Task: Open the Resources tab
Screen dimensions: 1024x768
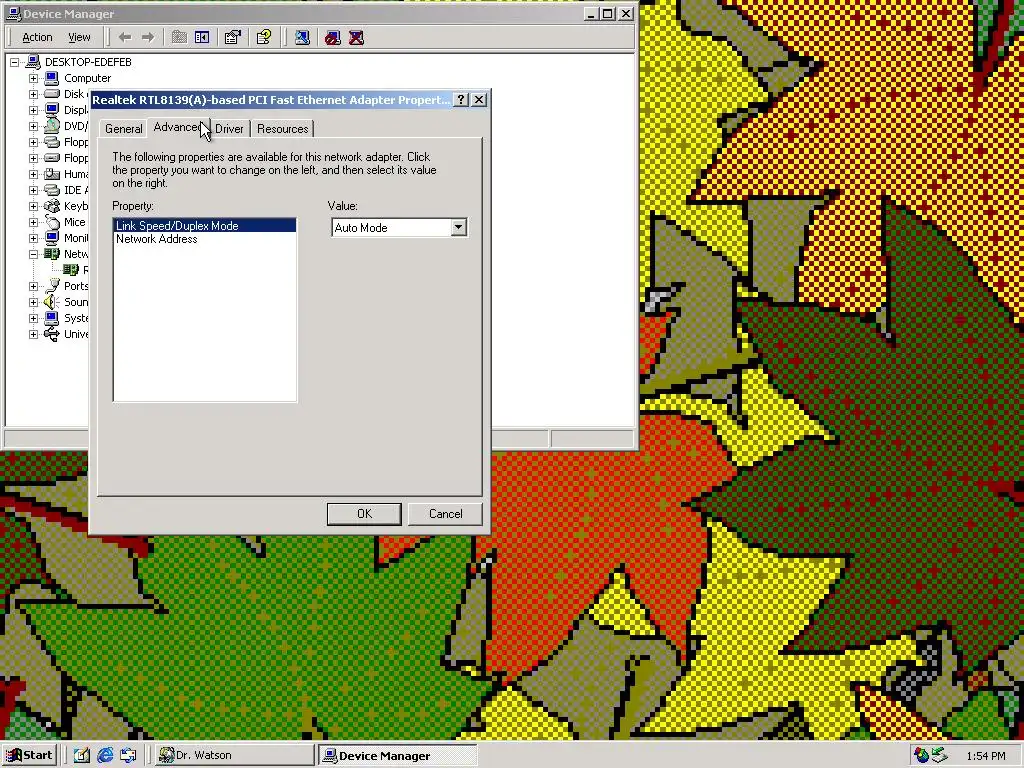Action: pyautogui.click(x=282, y=129)
